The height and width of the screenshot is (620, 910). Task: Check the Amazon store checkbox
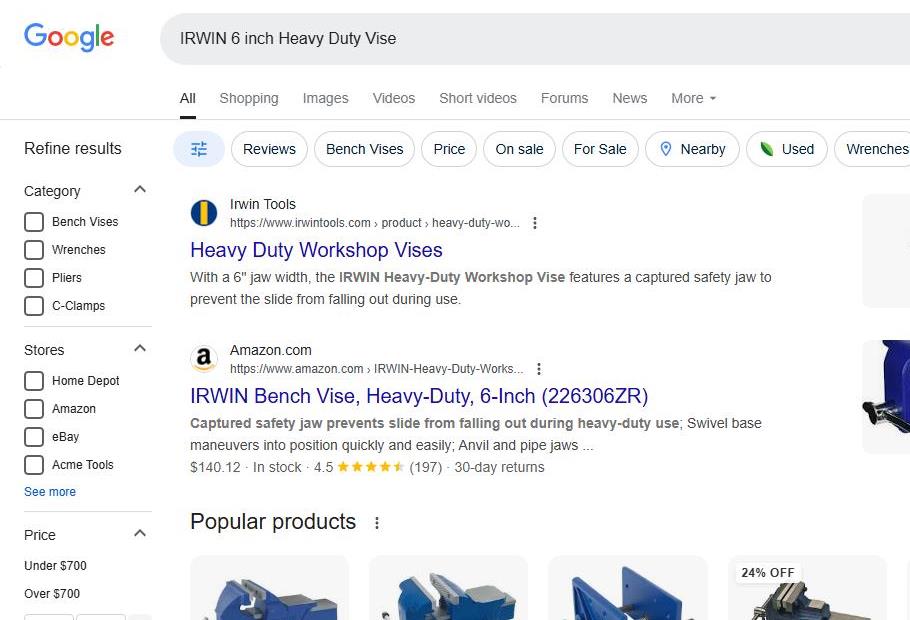pos(34,409)
